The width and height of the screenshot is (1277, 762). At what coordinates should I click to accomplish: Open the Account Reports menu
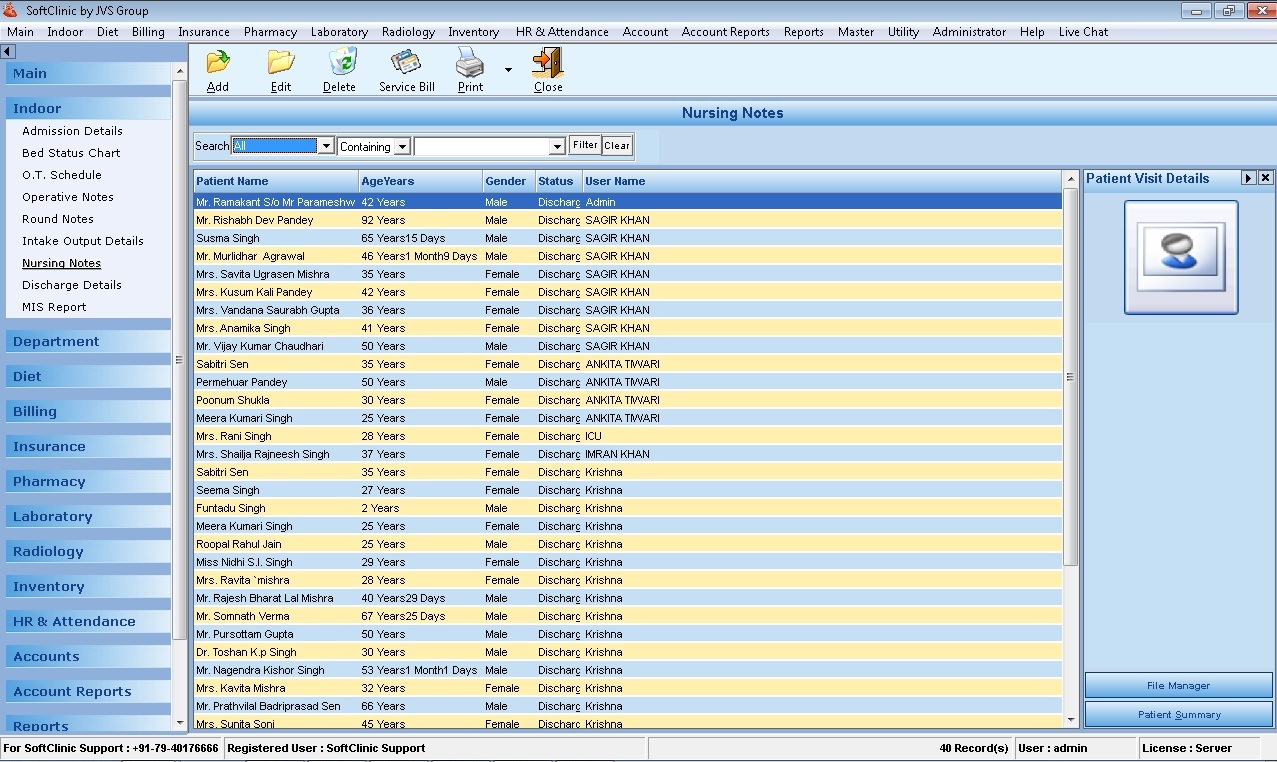coord(725,32)
